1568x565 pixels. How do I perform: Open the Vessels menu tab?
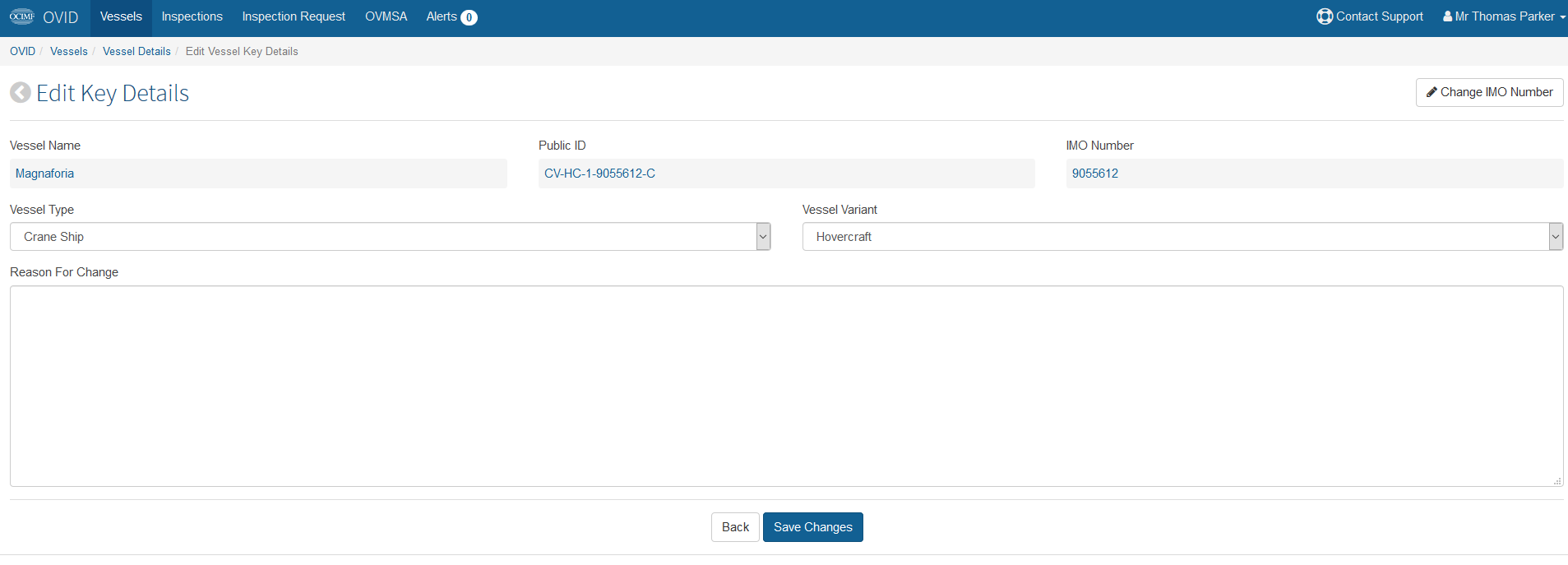121,16
